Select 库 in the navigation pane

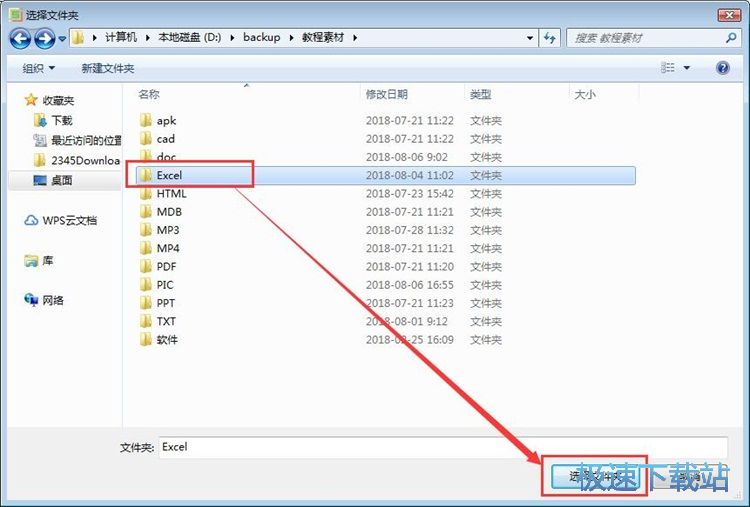(x=48, y=261)
